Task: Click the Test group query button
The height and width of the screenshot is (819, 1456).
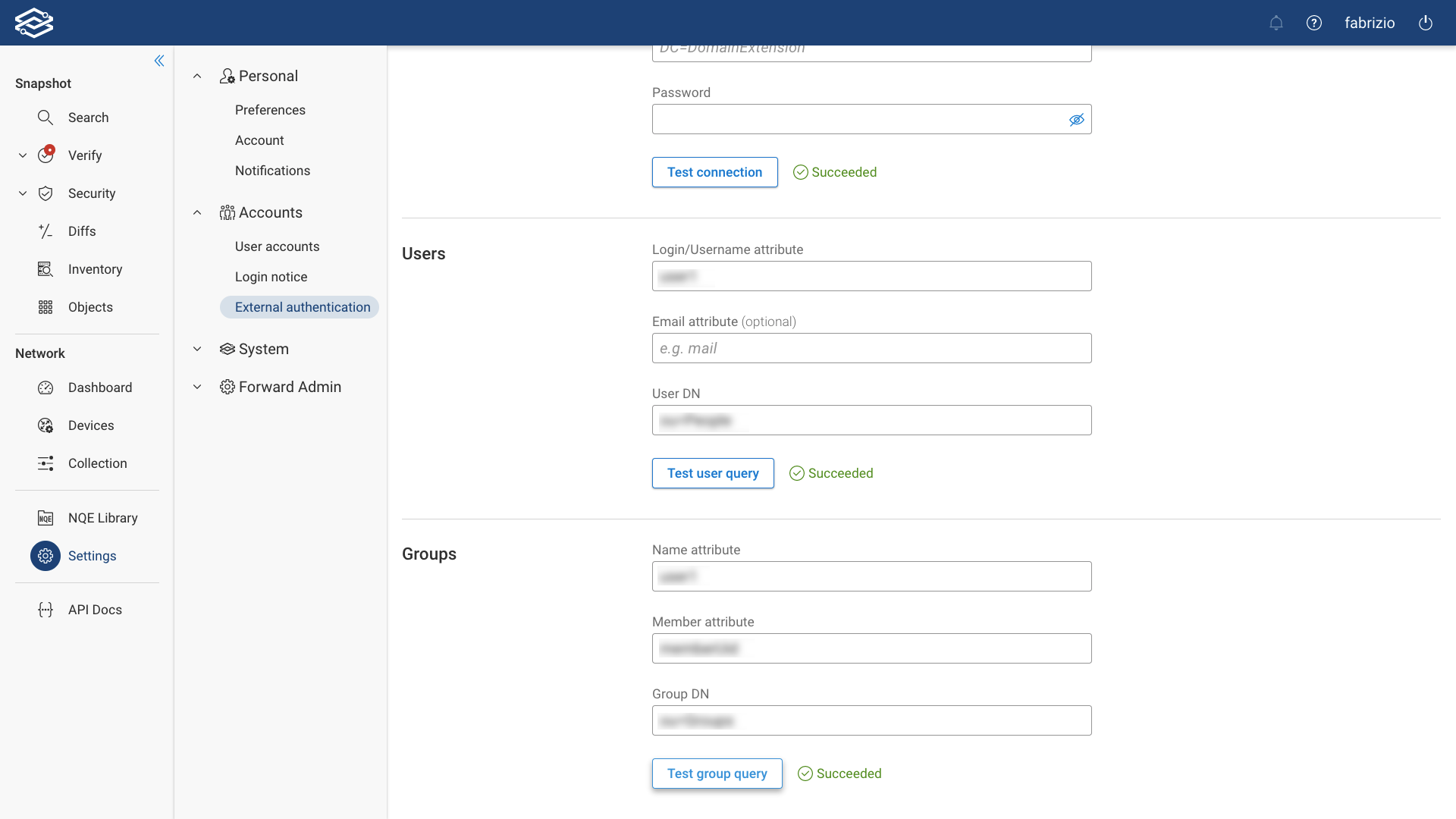Action: 717,773
